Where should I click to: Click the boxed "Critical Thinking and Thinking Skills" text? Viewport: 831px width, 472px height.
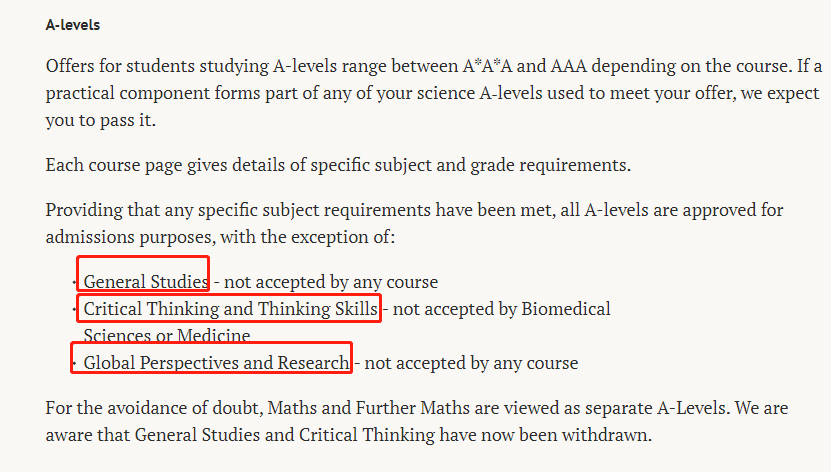click(231, 309)
